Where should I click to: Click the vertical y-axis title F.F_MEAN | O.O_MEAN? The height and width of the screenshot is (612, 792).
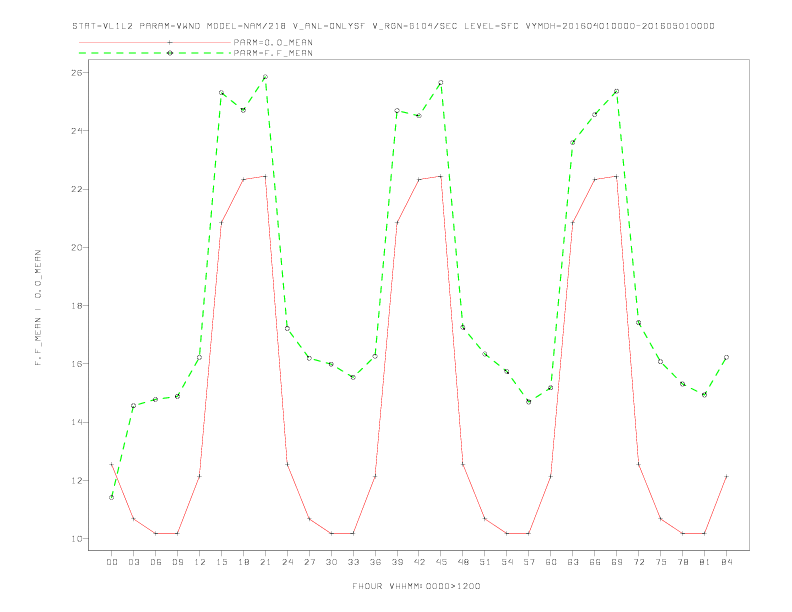pos(38,308)
